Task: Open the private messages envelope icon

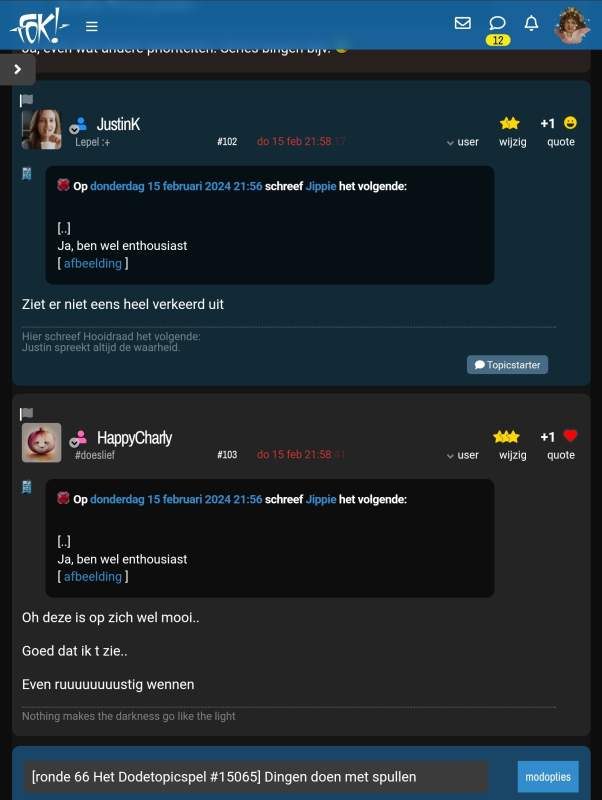Action: [x=462, y=23]
